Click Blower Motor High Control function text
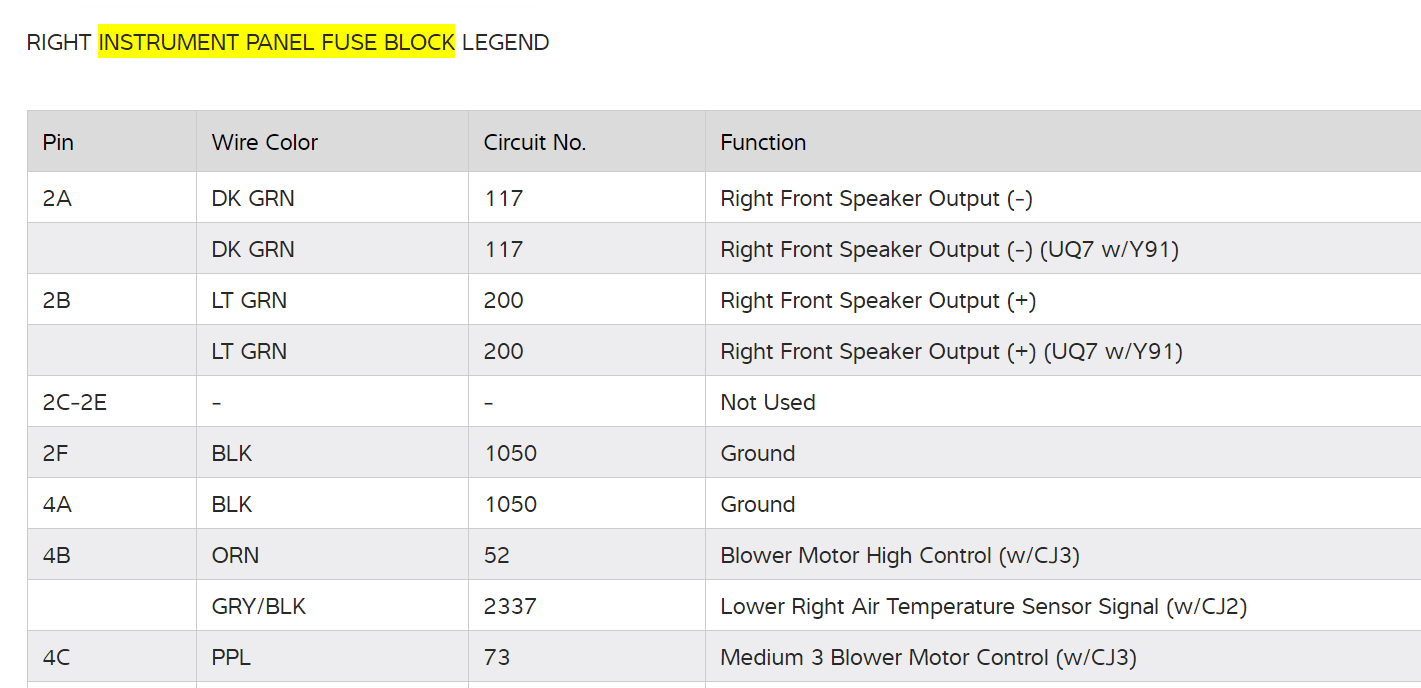 pos(899,555)
